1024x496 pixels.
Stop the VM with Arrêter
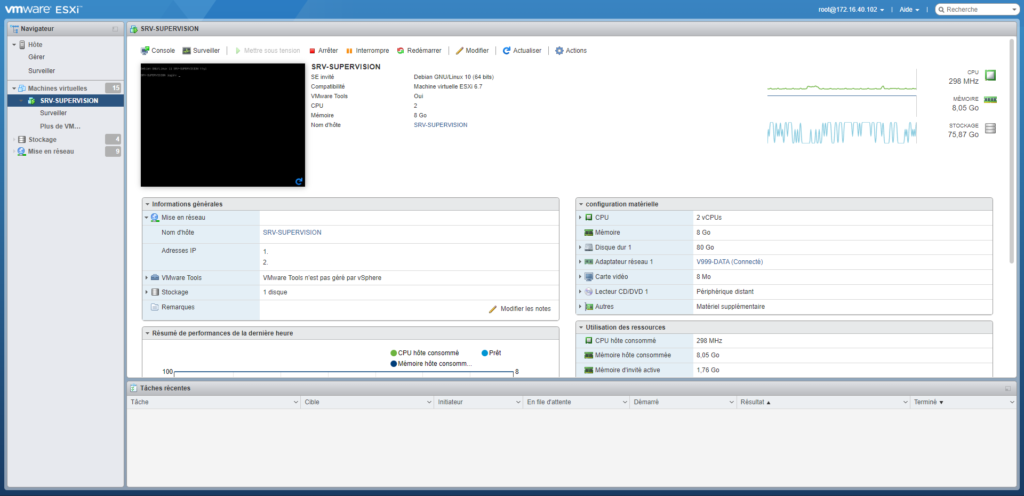point(323,50)
